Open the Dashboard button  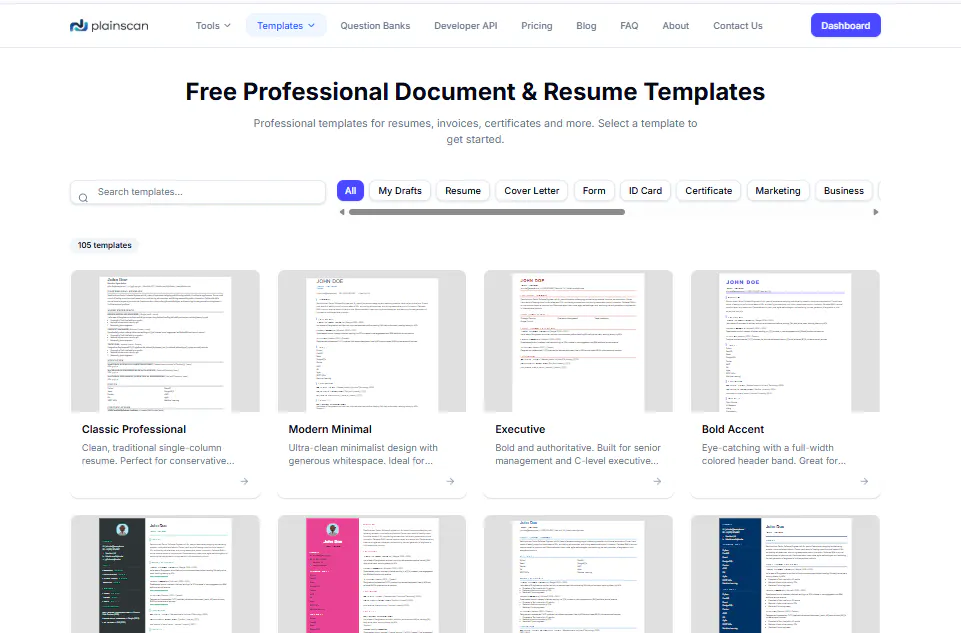846,25
